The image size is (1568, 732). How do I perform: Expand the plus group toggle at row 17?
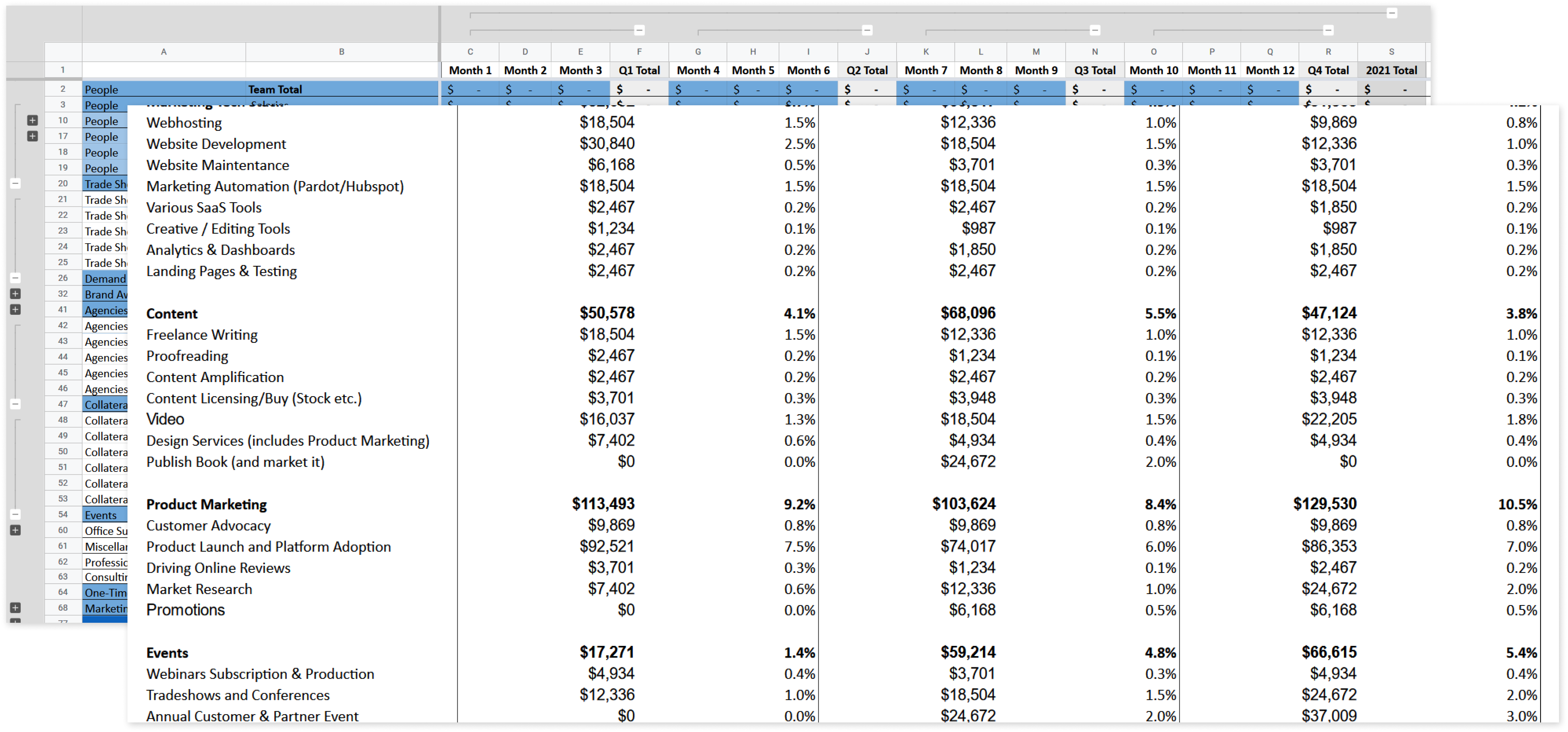(32, 137)
